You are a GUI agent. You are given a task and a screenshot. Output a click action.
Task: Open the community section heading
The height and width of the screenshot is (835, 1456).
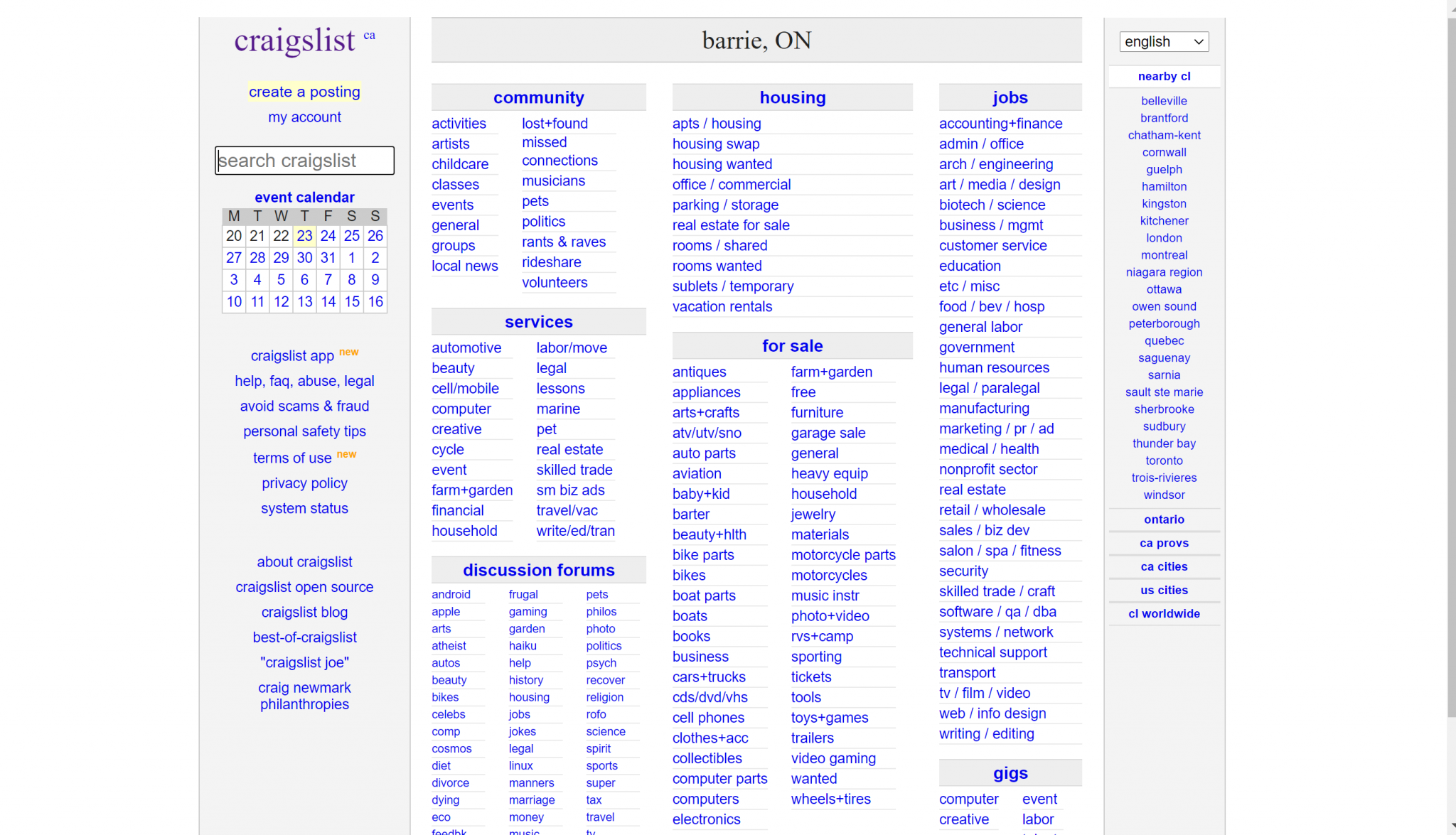538,97
